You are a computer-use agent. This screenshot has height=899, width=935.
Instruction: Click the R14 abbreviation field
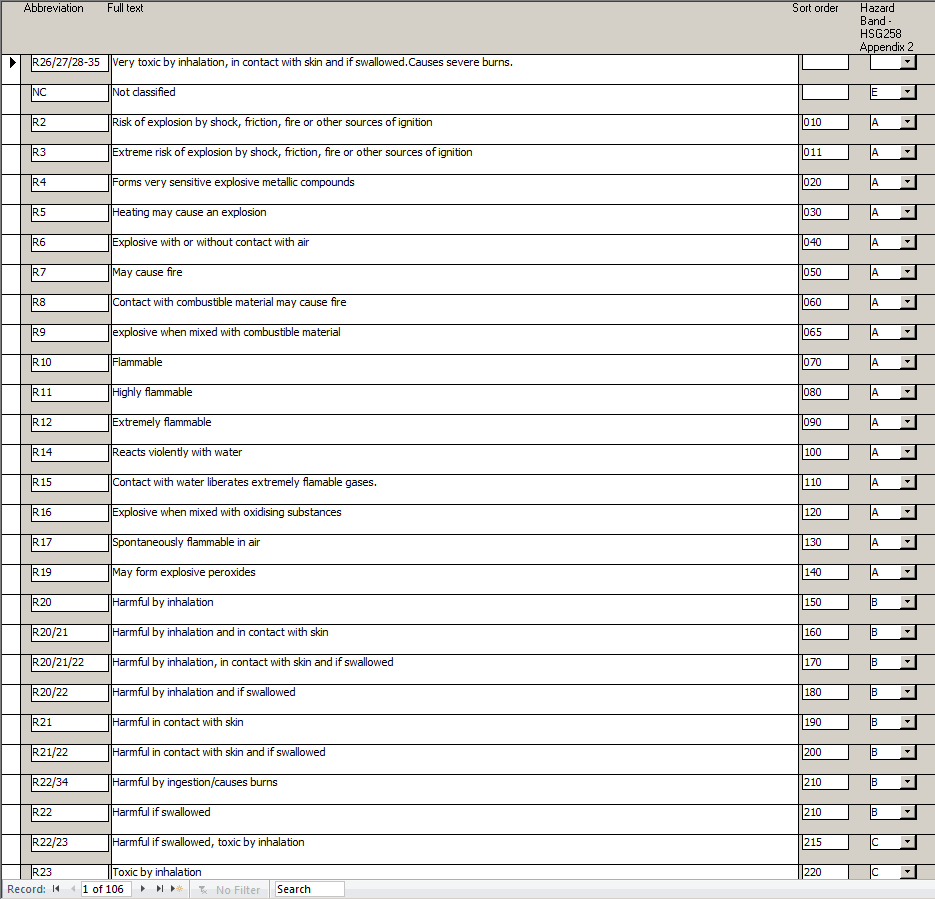pyautogui.click(x=69, y=453)
